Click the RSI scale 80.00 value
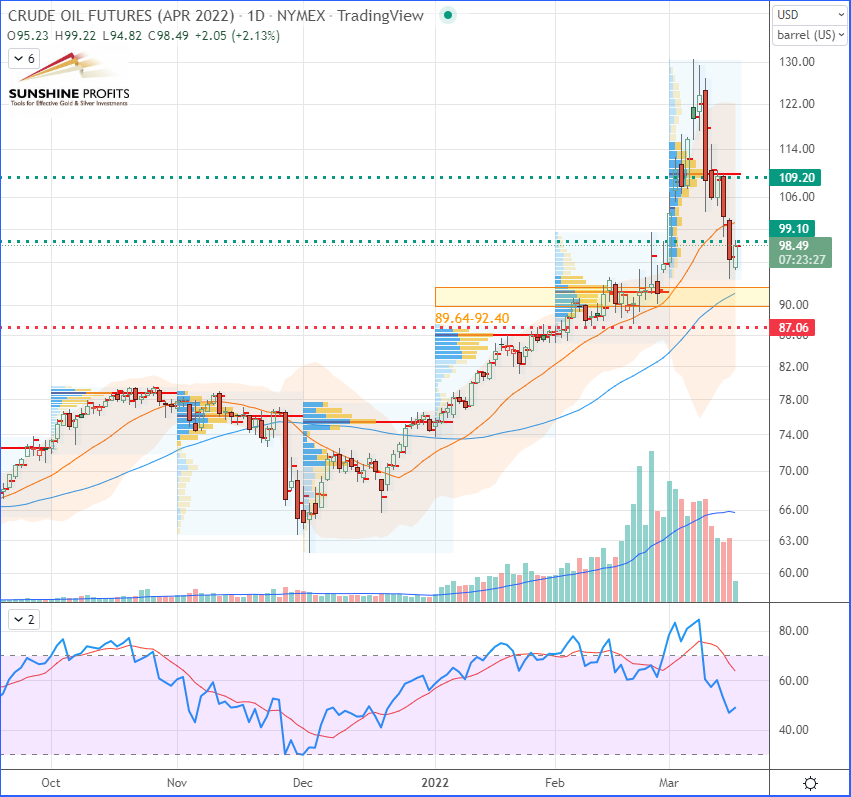The height and width of the screenshot is (797, 851). click(793, 631)
